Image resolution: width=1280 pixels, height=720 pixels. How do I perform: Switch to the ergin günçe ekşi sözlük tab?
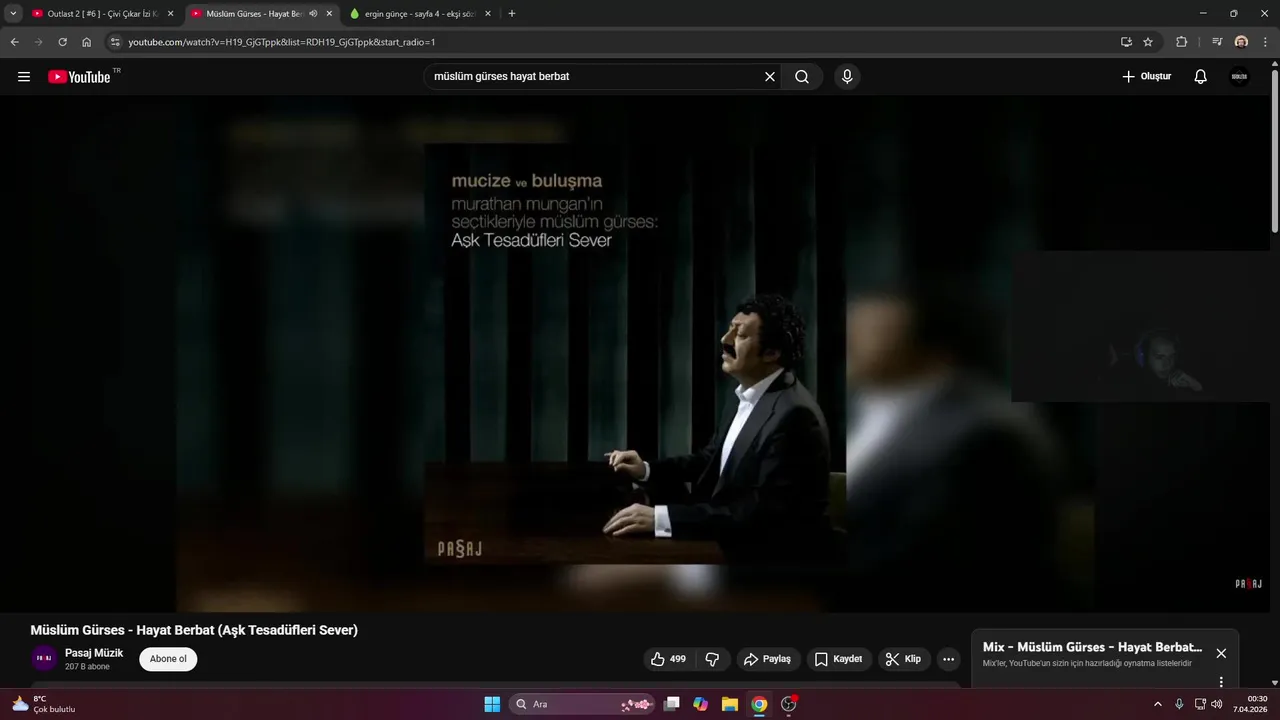pyautogui.click(x=420, y=14)
